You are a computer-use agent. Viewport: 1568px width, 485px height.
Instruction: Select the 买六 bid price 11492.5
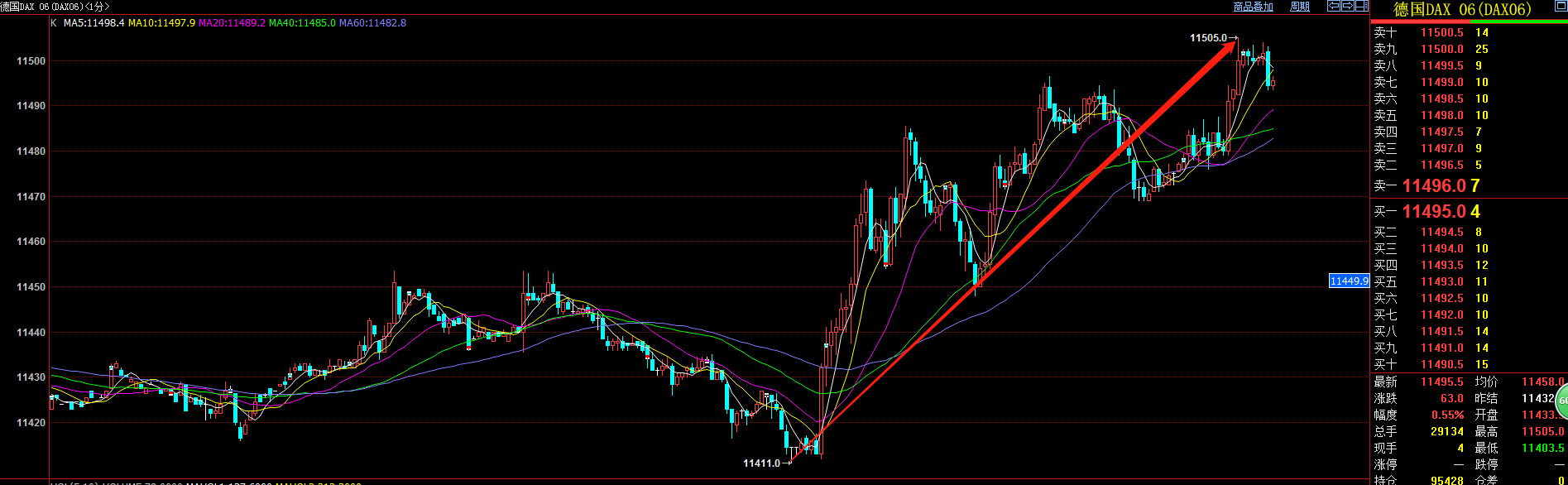coord(1442,299)
